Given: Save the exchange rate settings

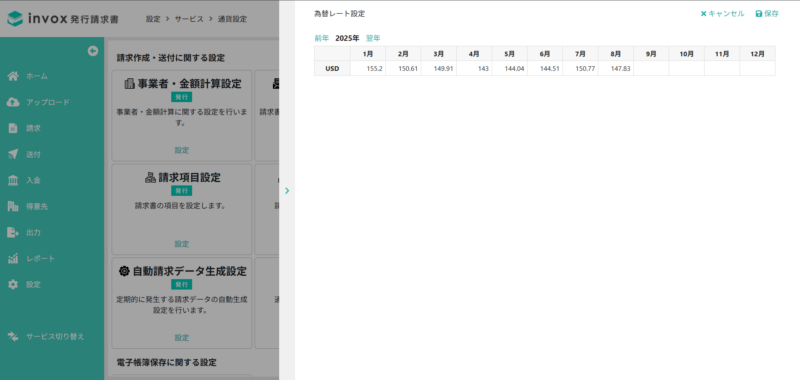Looking at the screenshot, I should (767, 14).
